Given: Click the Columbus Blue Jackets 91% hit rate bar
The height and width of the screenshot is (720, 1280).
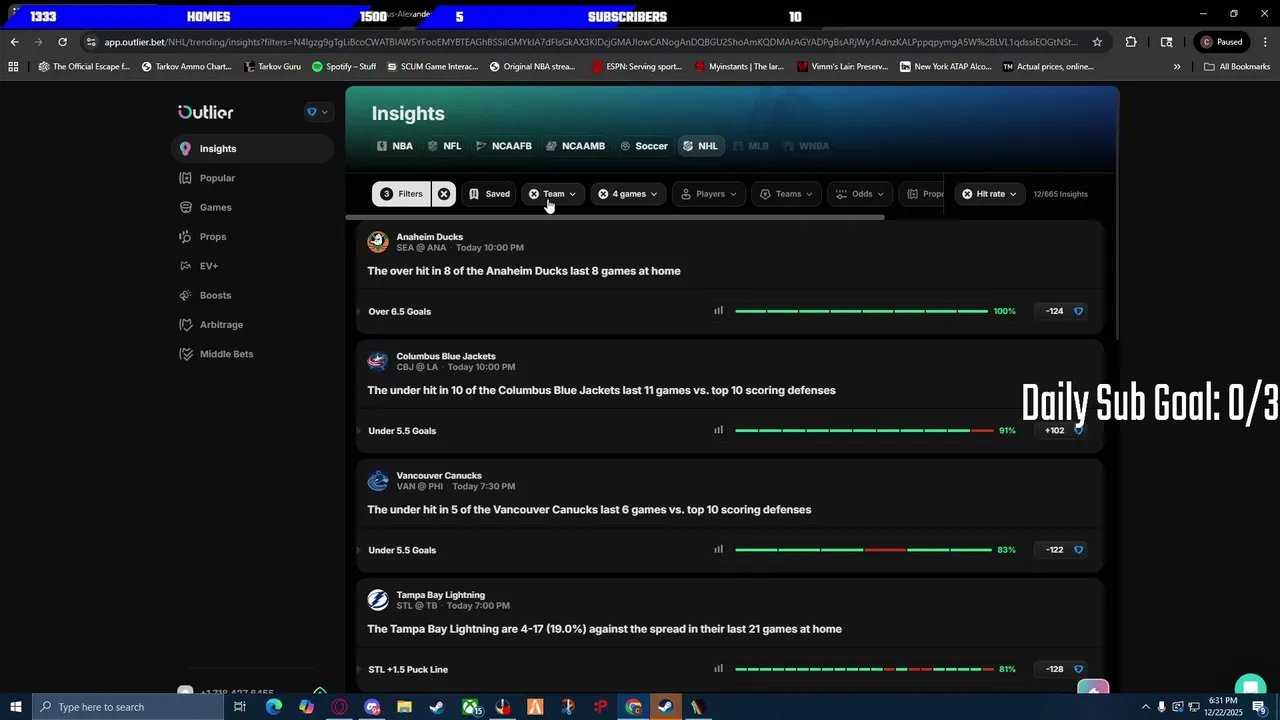Looking at the screenshot, I should click(x=864, y=430).
